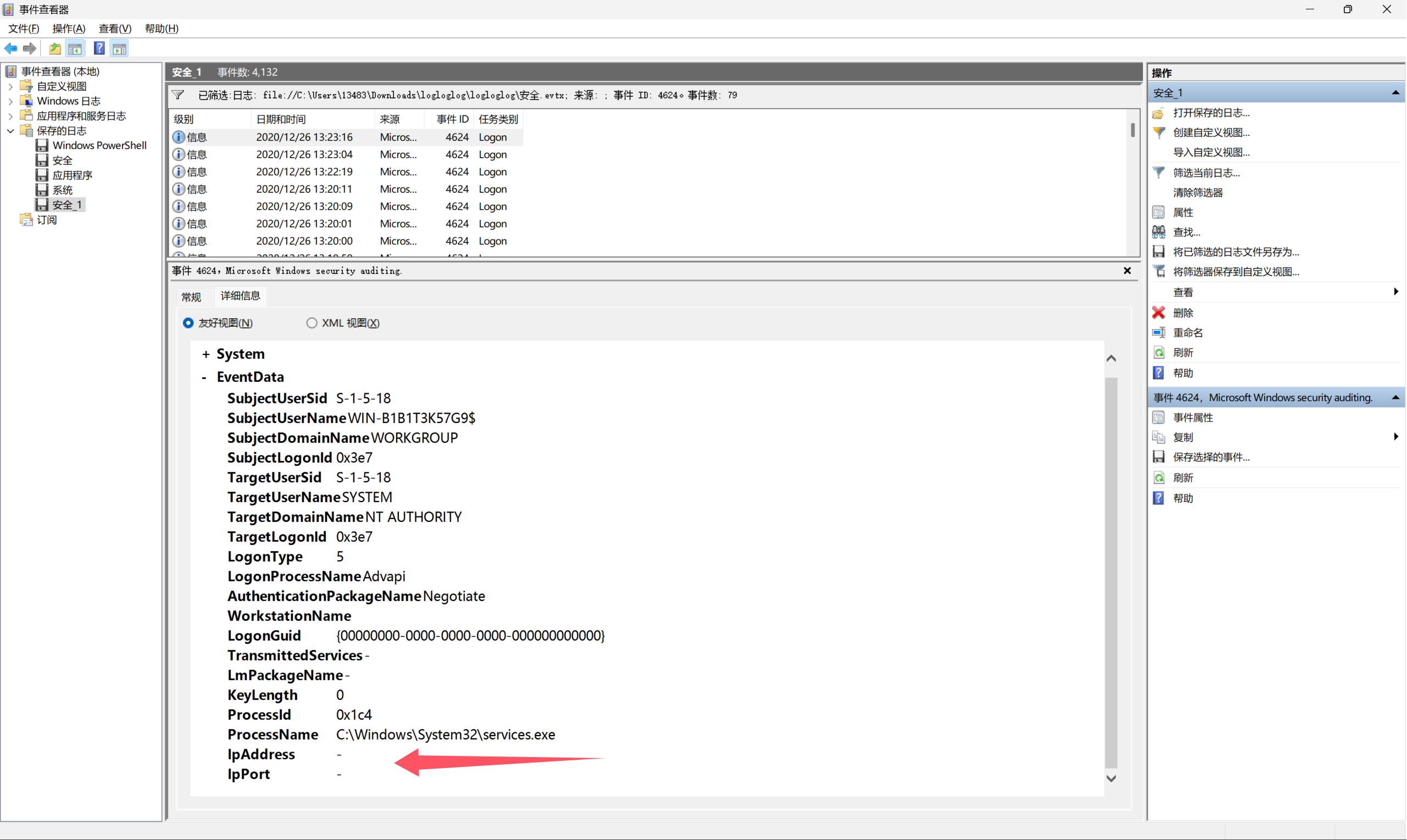The width and height of the screenshot is (1407, 840).
Task: Click the red delete X icon
Action: click(x=1159, y=313)
